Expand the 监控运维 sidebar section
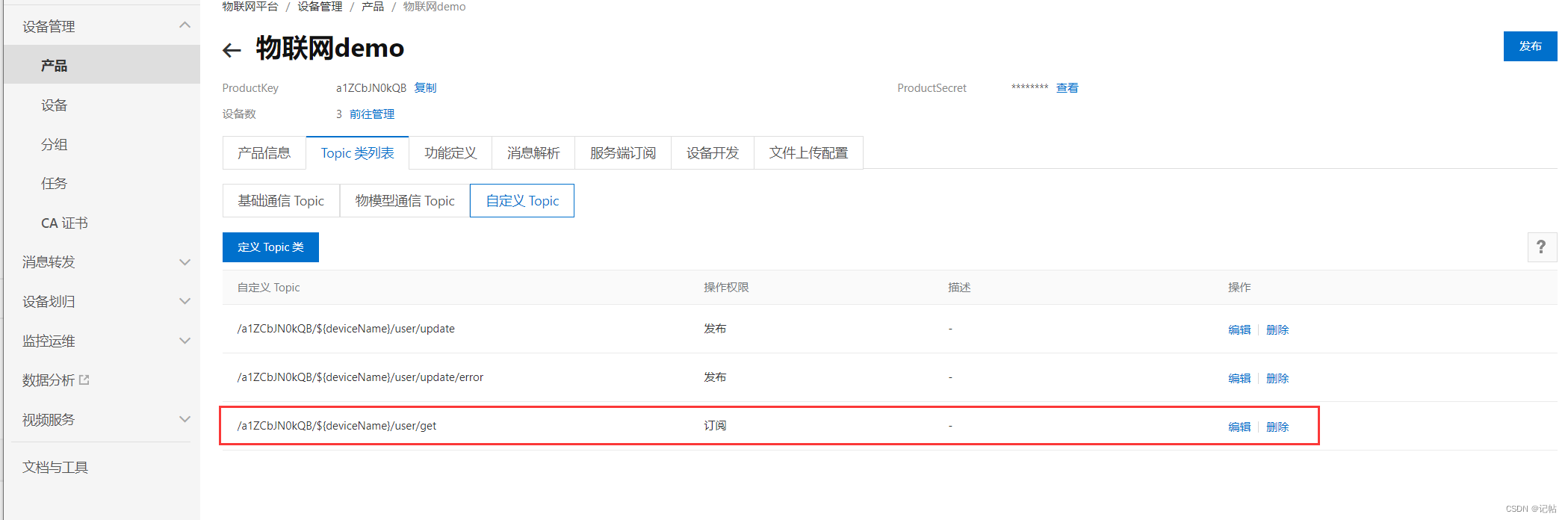Screen dimensions: 1568x520 185,341
